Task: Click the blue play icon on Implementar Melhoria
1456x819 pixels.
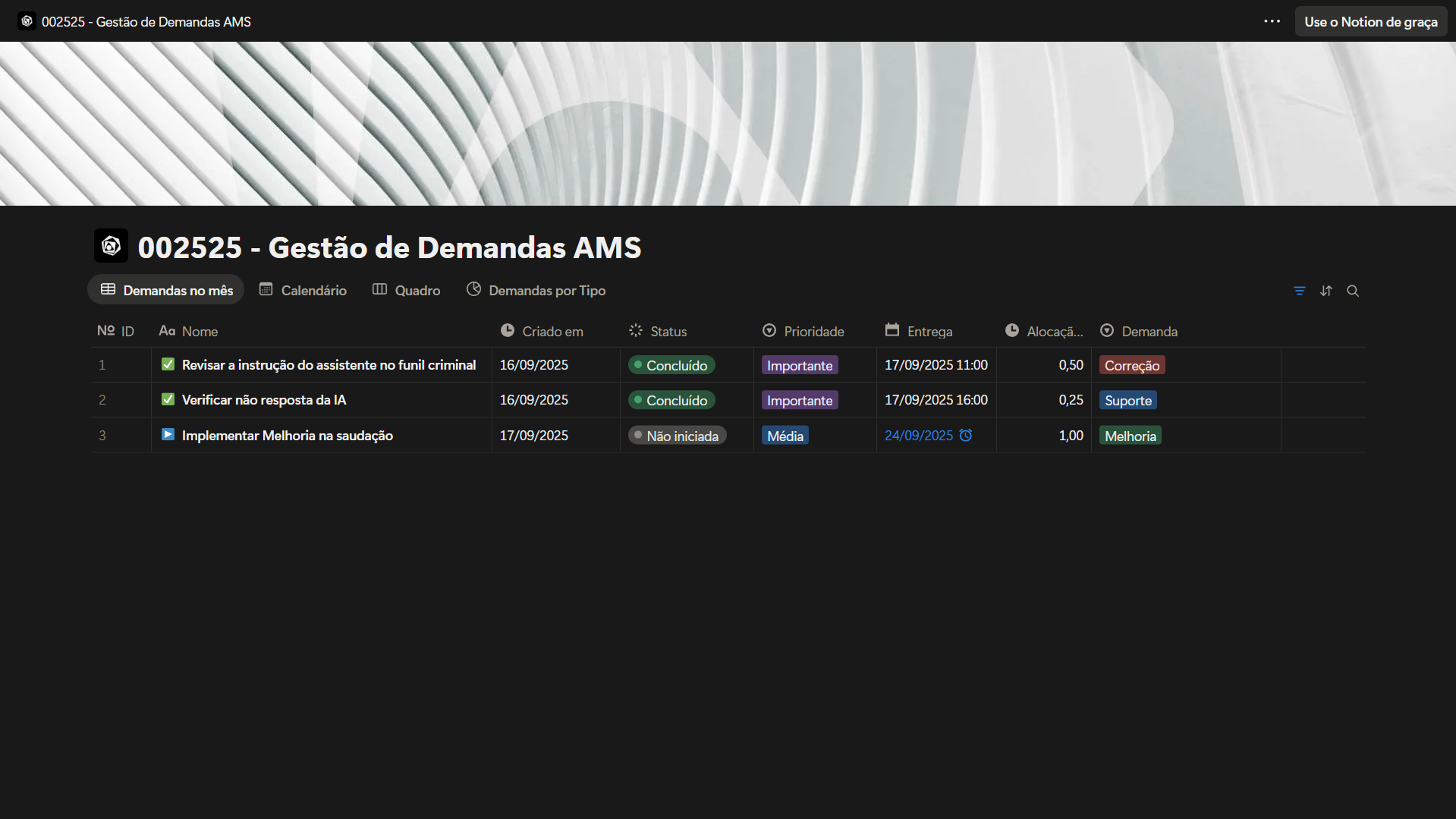Action: (168, 435)
